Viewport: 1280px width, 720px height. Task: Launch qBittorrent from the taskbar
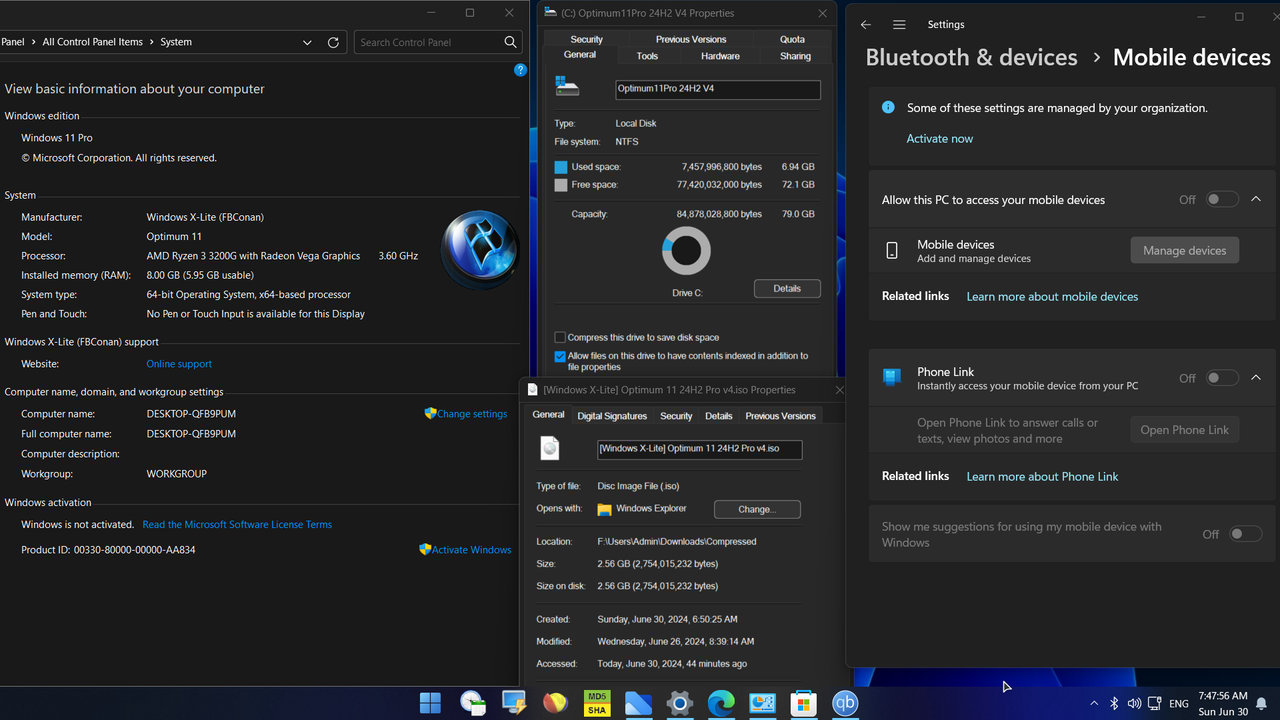coord(845,703)
